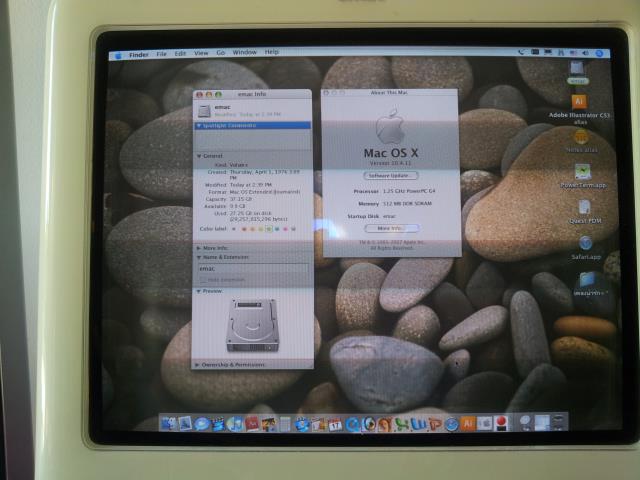The image size is (640, 480).
Task: Open Microsoft Excel green X Dock icon
Action: [402, 424]
